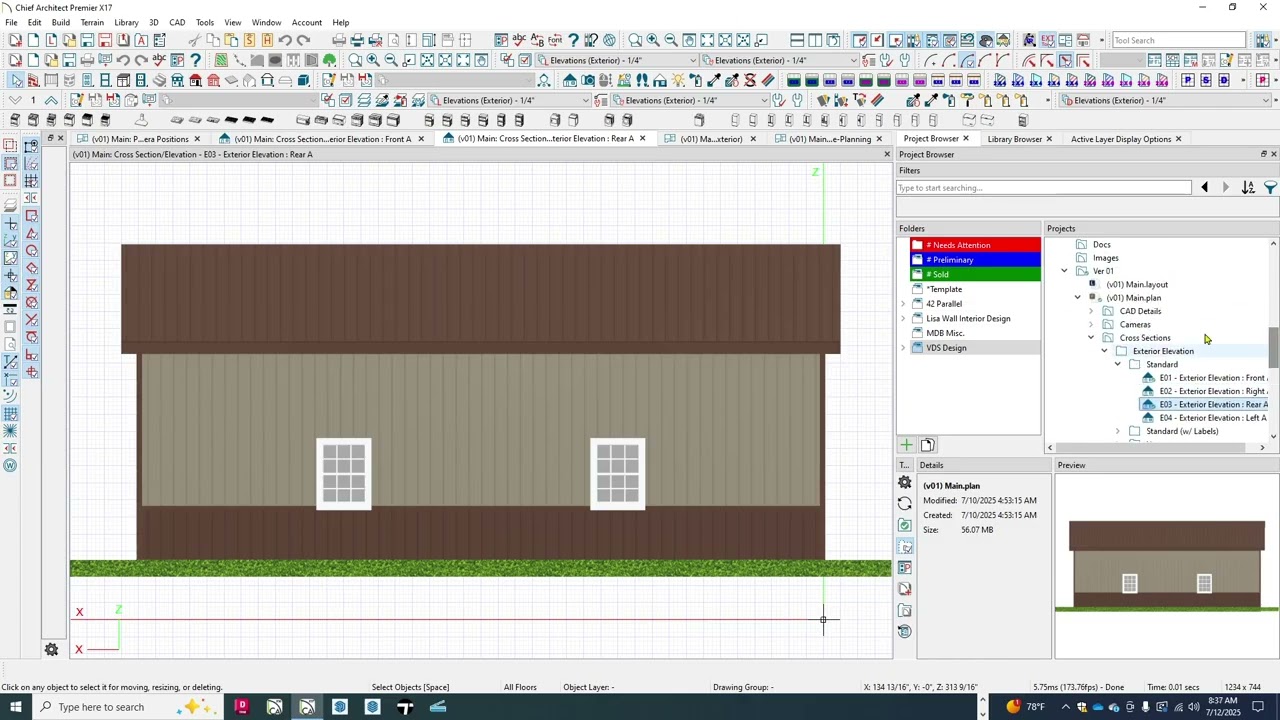1280x720 pixels.
Task: Select the (v01) Main.layout item
Action: coord(1136,285)
